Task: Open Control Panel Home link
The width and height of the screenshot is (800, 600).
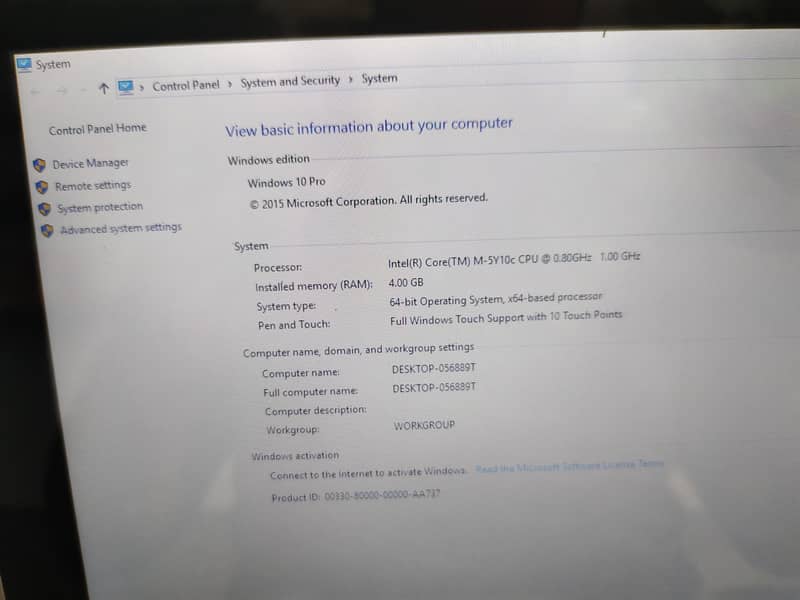Action: click(97, 129)
